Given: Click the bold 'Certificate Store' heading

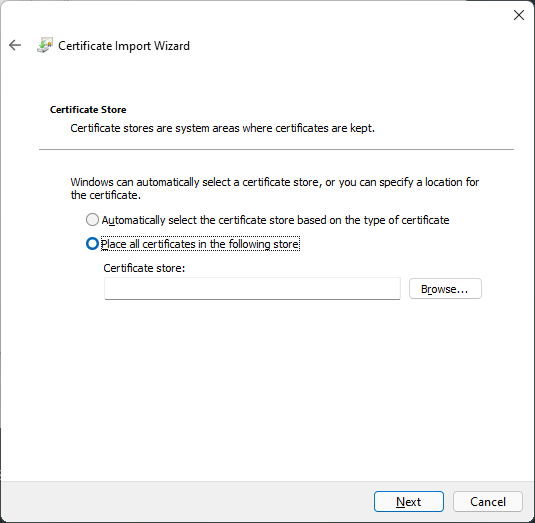Looking at the screenshot, I should [88, 110].
